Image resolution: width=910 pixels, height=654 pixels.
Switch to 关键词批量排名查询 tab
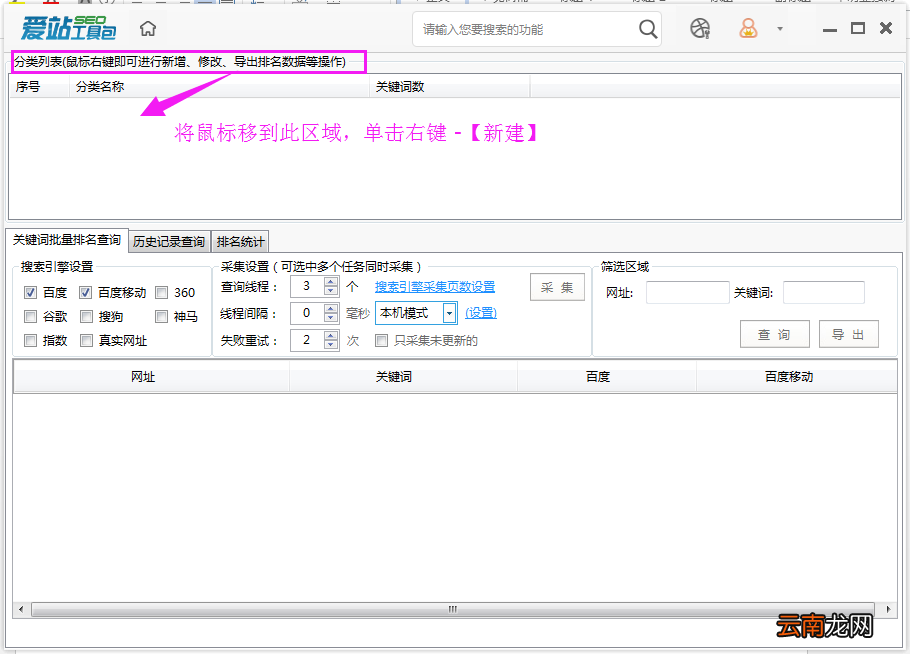click(x=67, y=240)
